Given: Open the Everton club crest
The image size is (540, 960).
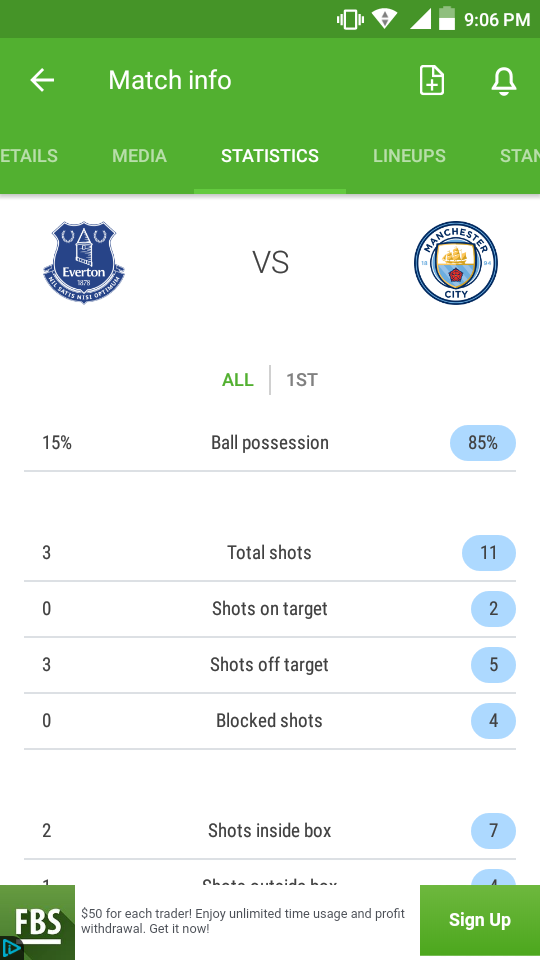Looking at the screenshot, I should coord(84,263).
